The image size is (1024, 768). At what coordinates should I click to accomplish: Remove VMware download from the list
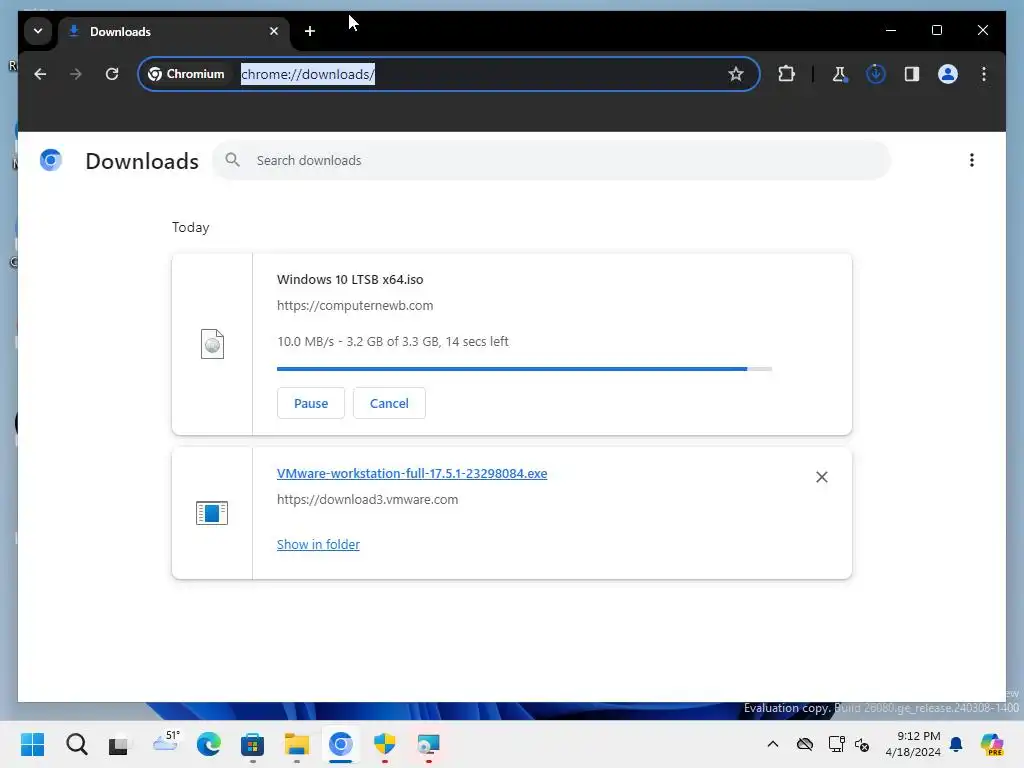[x=822, y=477]
